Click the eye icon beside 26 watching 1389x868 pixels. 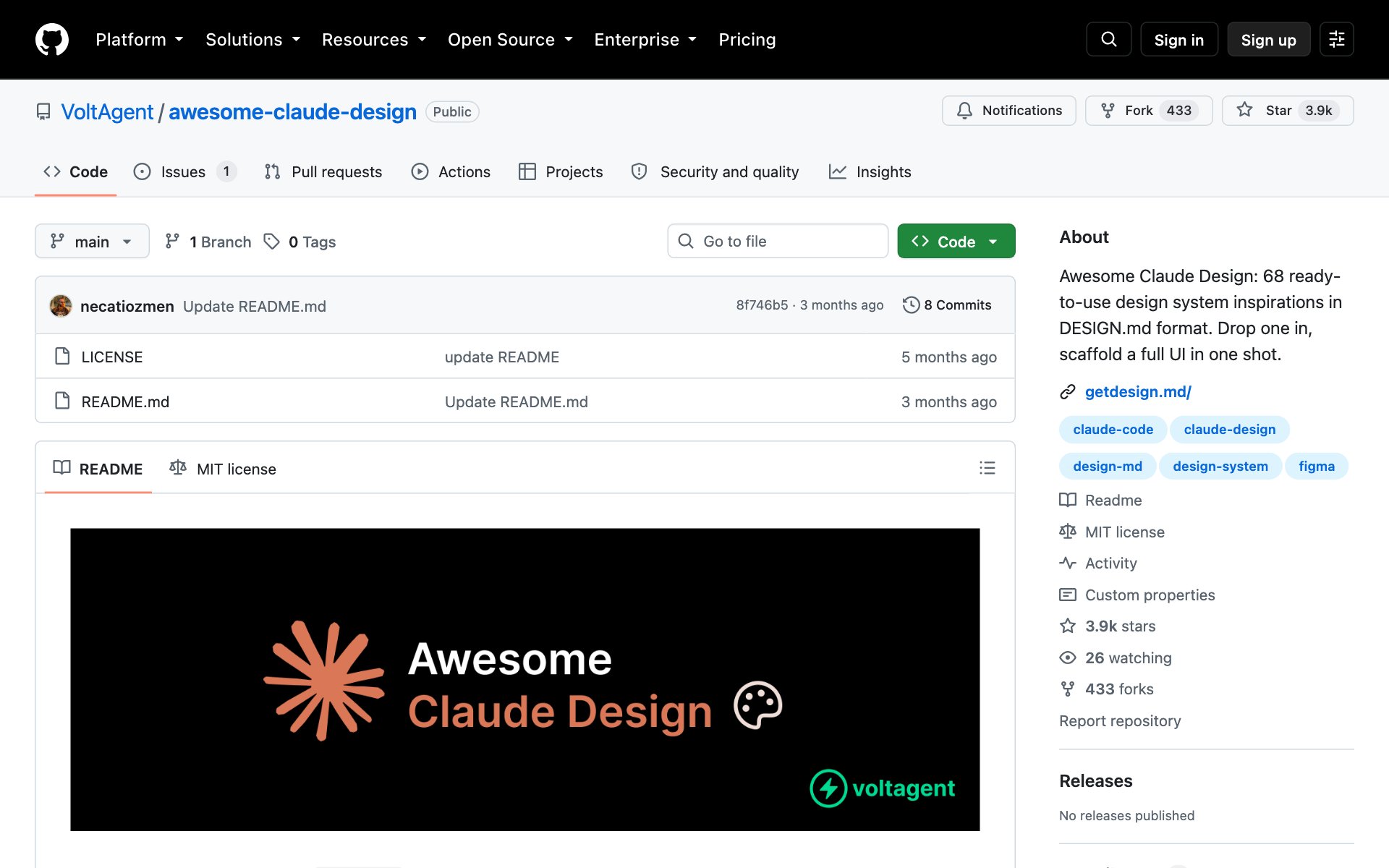point(1067,658)
